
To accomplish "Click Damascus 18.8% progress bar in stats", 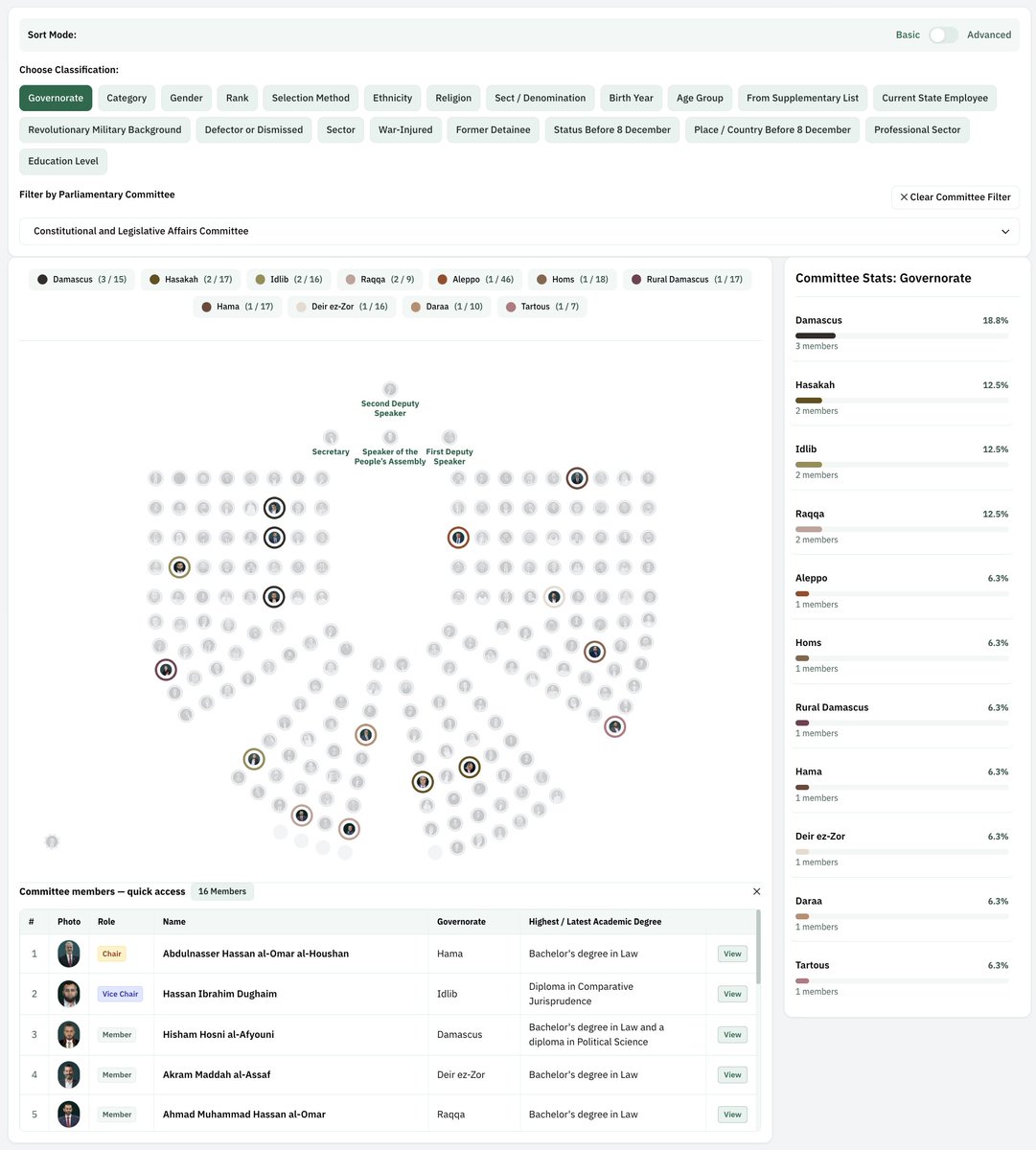I will [902, 335].
